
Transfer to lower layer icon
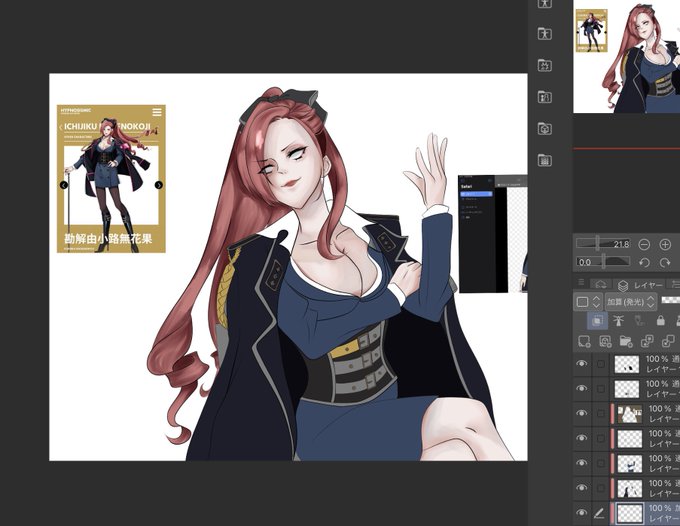(x=647, y=342)
